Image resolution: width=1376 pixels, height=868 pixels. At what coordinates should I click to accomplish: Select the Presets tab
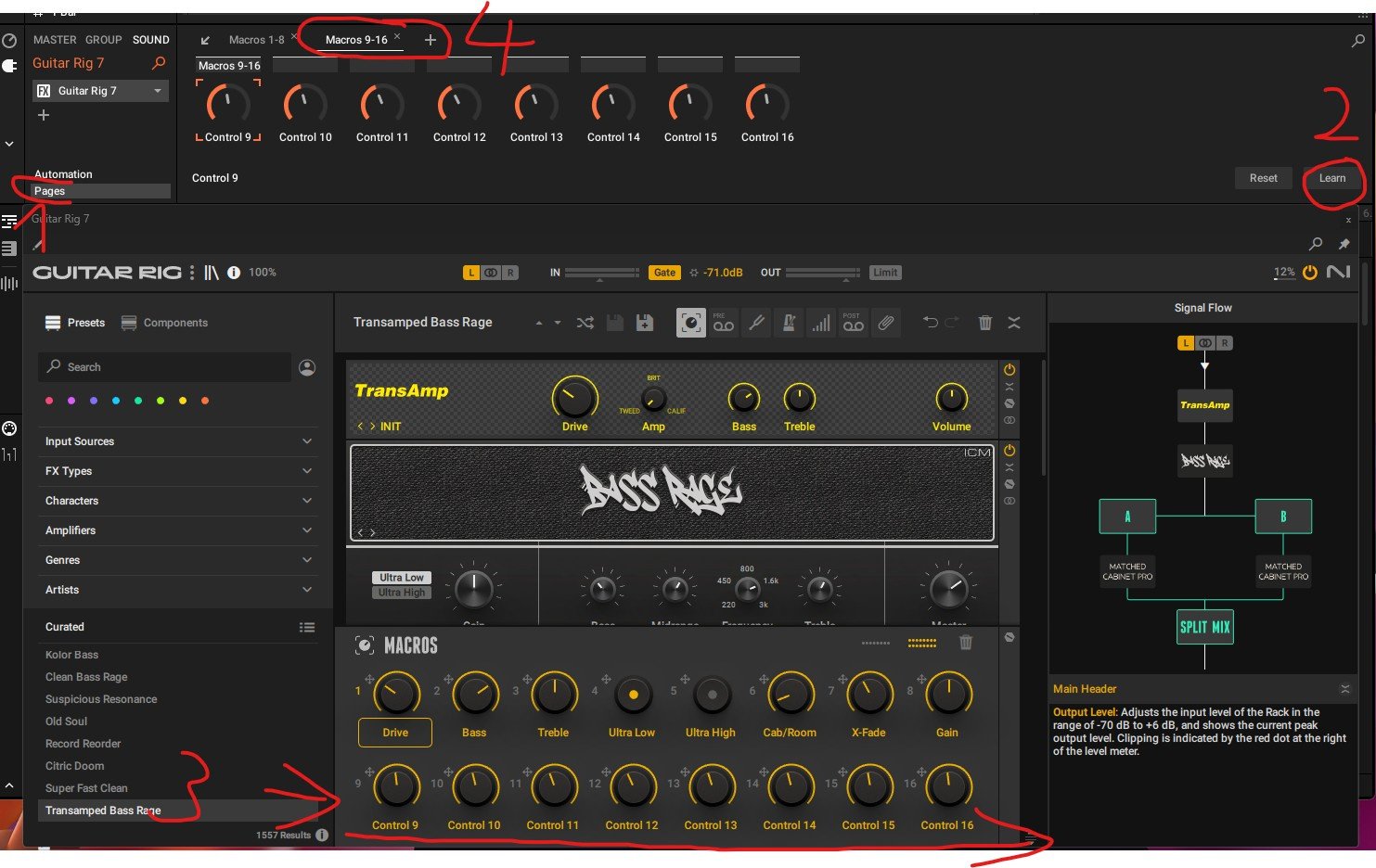click(75, 323)
